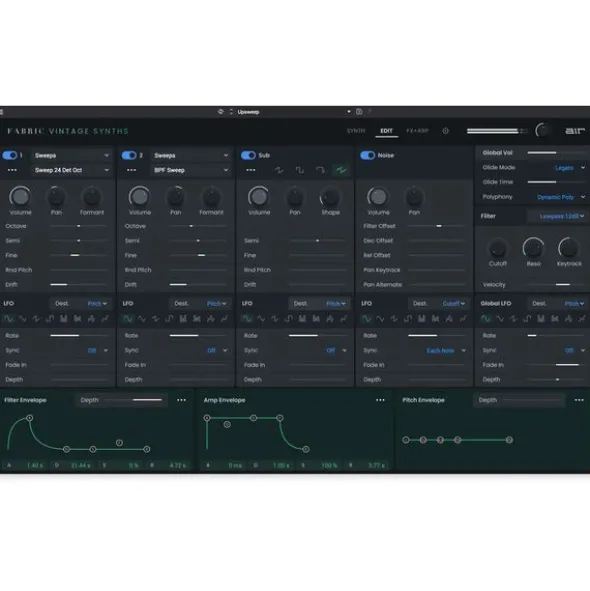The width and height of the screenshot is (590, 591).
Task: Toggle oscillator 1 on/off switch
Action: pyautogui.click(x=10, y=155)
